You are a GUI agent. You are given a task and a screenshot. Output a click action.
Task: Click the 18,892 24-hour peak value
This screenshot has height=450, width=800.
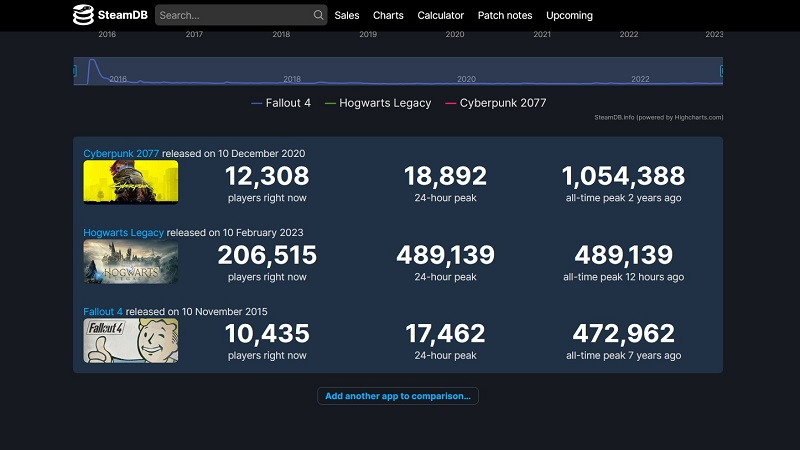445,176
